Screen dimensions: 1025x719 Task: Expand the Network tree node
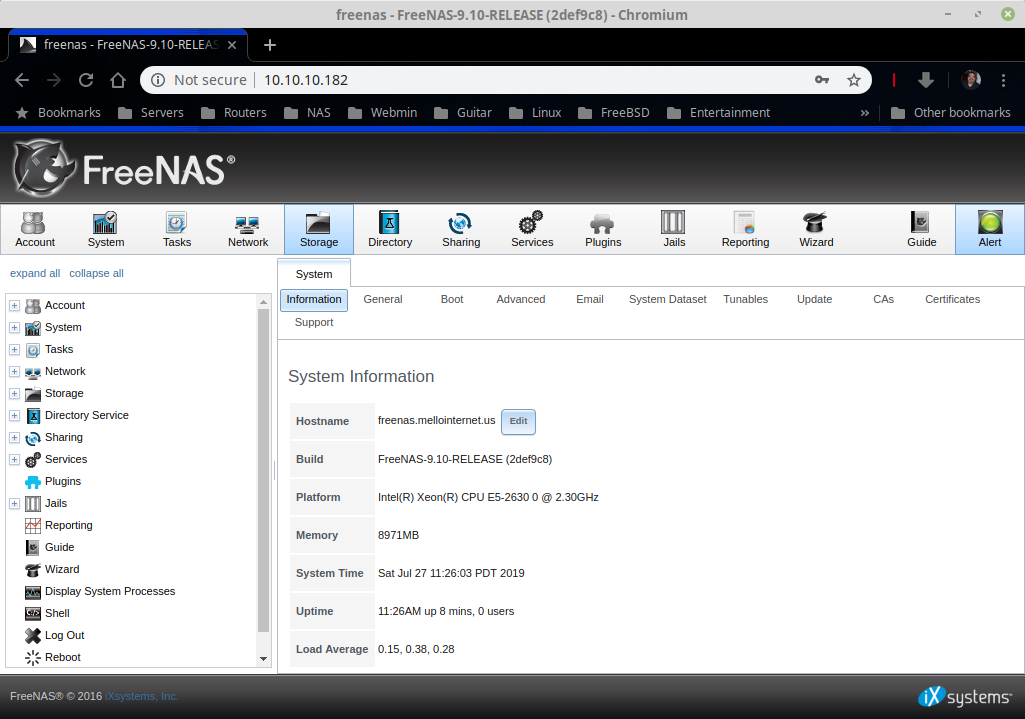pos(14,371)
